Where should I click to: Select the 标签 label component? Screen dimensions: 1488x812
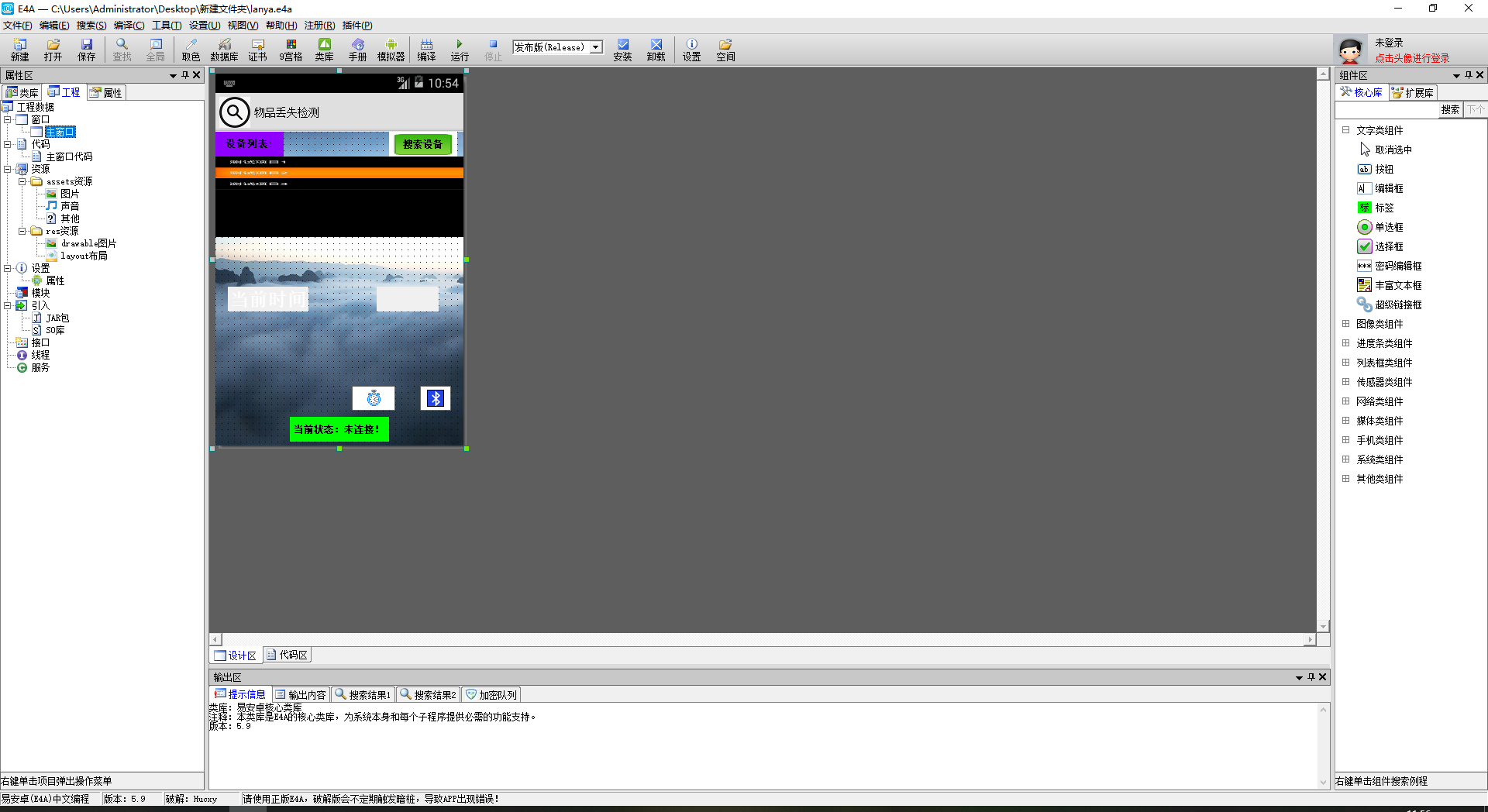point(1376,208)
